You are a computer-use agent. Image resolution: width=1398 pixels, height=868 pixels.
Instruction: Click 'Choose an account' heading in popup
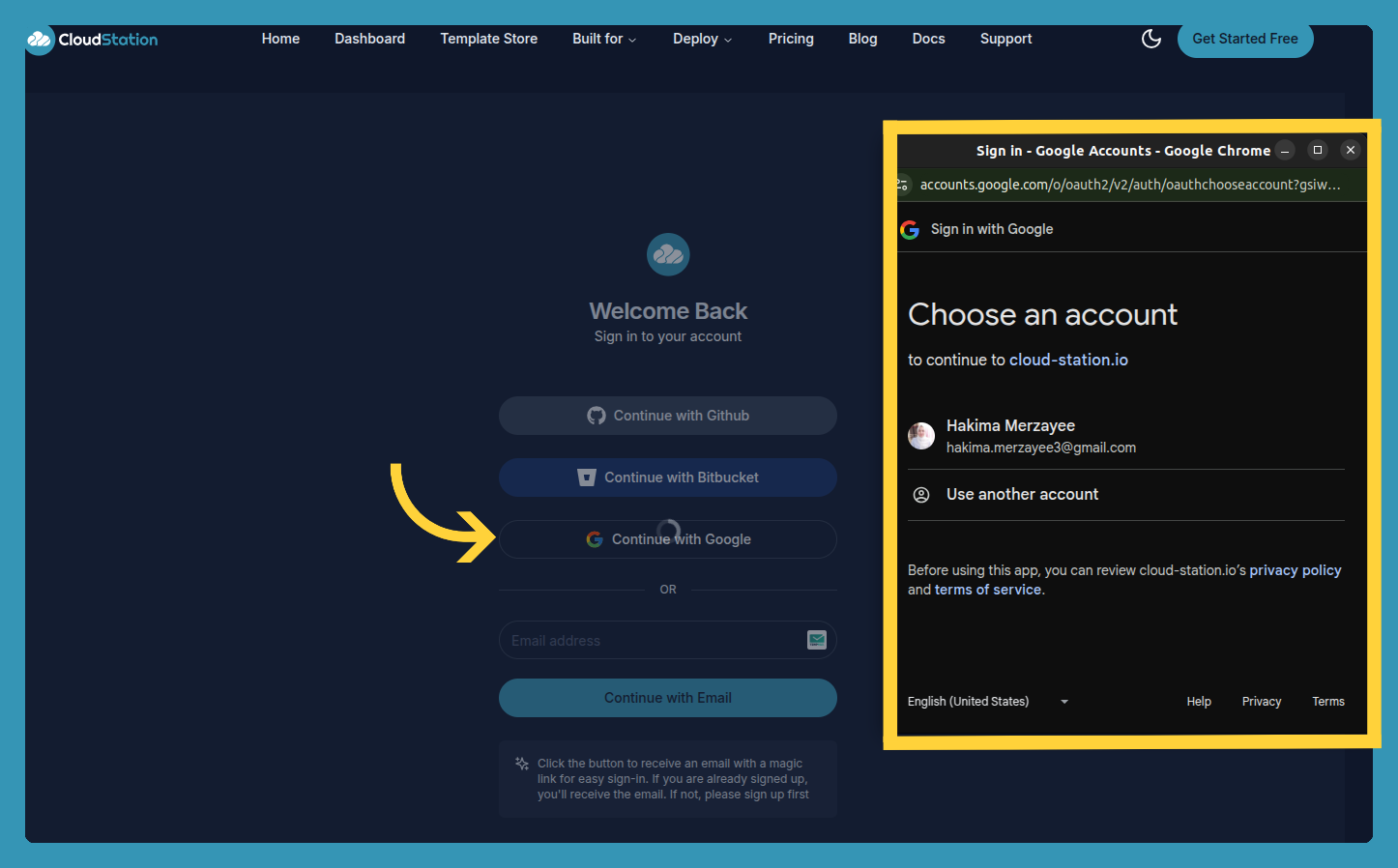(x=1042, y=314)
